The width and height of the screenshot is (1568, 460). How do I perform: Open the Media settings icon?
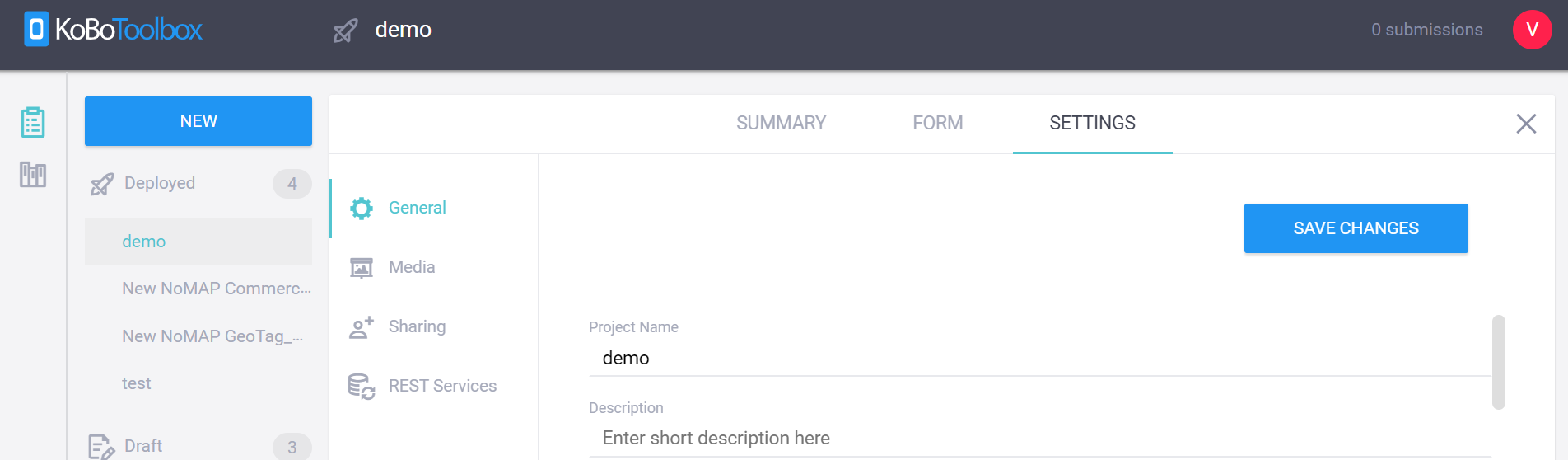click(361, 268)
